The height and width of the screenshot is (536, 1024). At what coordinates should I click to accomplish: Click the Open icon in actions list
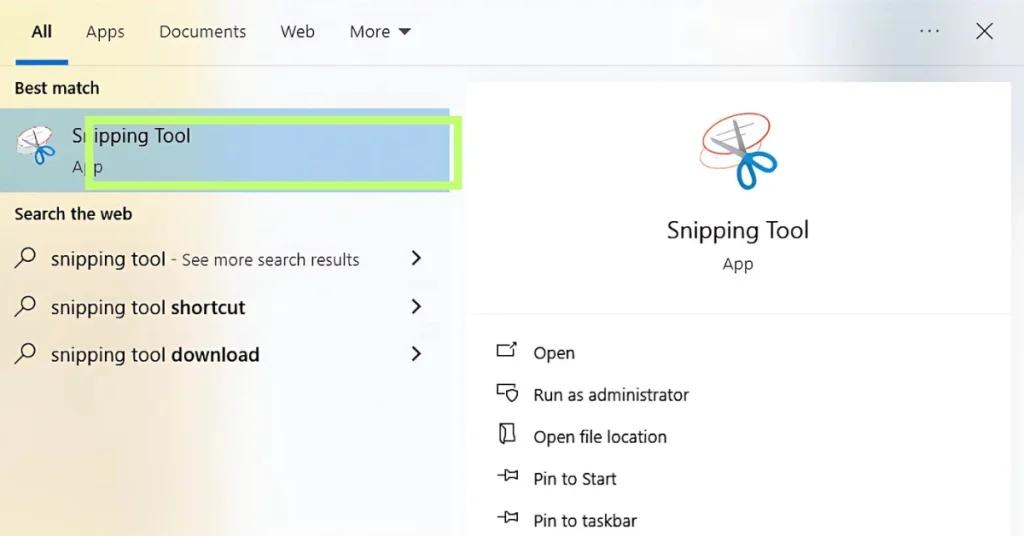coord(507,351)
